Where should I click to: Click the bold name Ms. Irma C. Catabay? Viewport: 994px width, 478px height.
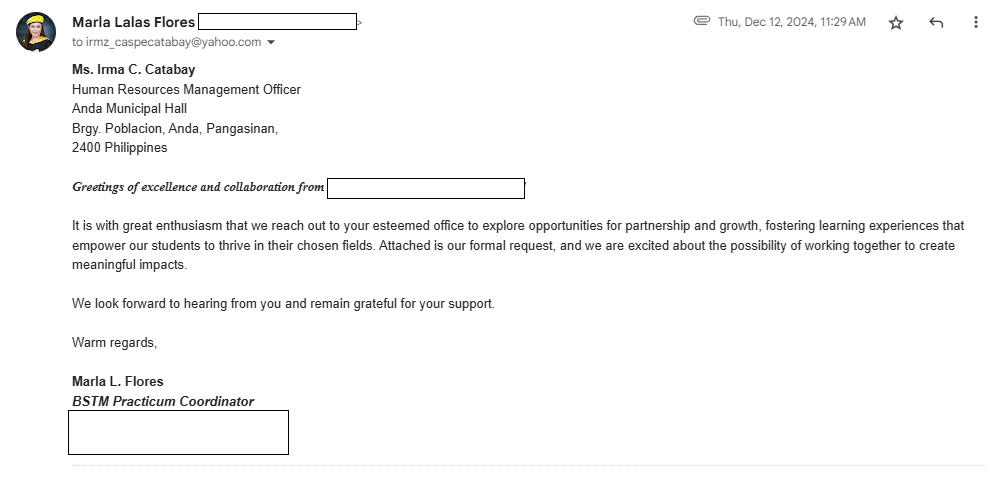(133, 70)
